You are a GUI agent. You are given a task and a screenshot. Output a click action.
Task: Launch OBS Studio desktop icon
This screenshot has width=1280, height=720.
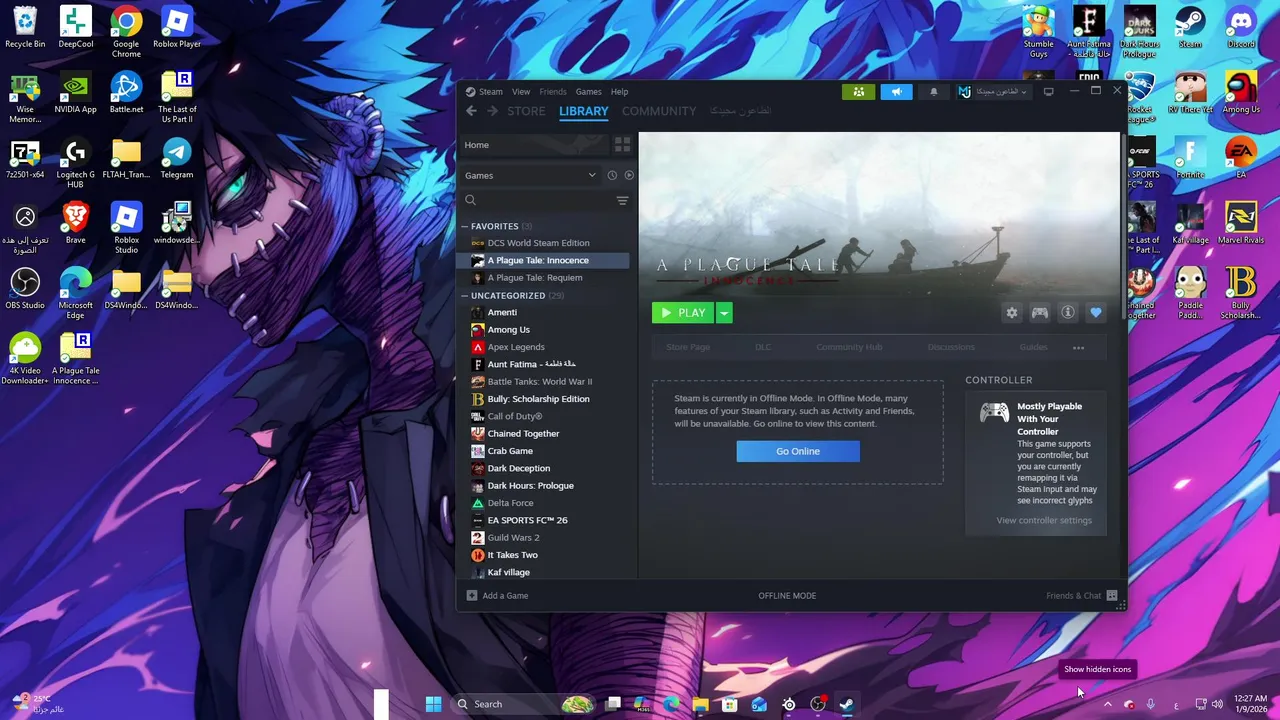coord(25,289)
